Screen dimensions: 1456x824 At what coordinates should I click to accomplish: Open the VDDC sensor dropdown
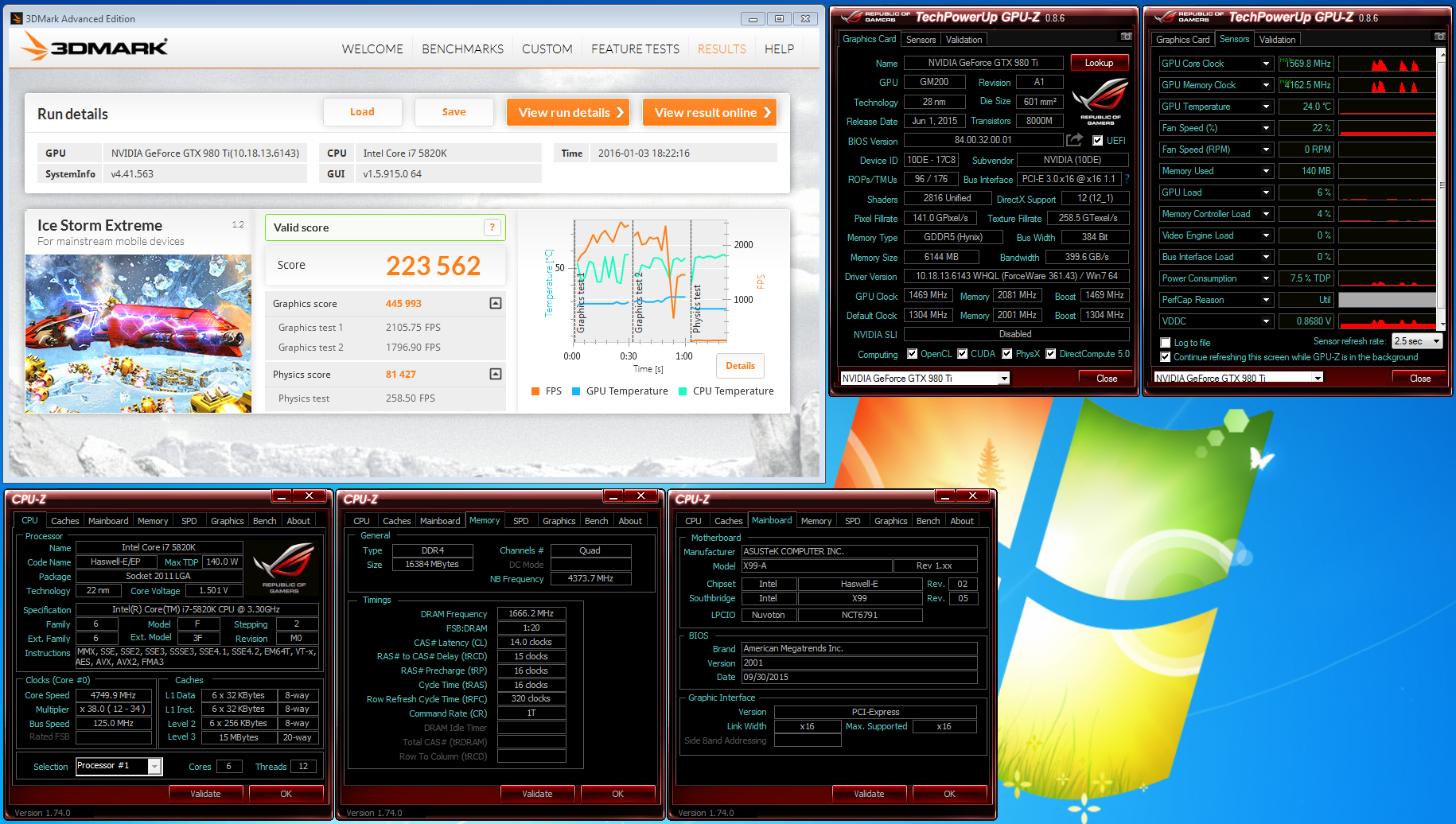[x=1266, y=321]
